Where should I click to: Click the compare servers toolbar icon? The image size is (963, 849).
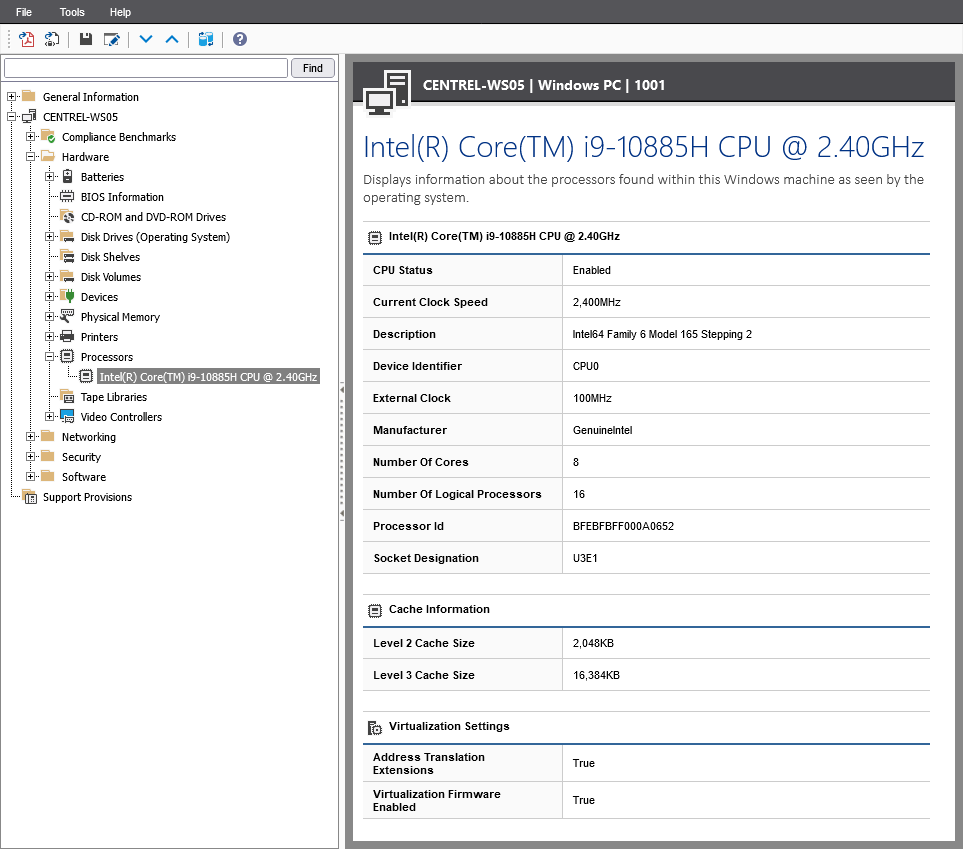pyautogui.click(x=206, y=39)
